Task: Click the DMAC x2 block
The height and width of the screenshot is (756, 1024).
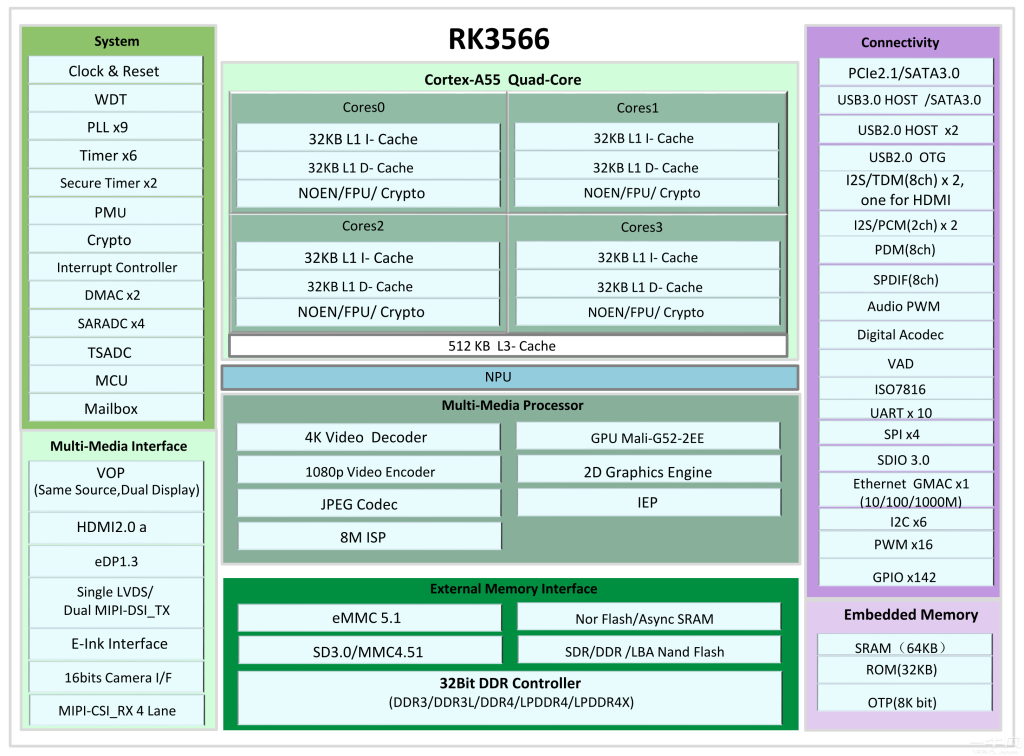Action: click(x=116, y=295)
